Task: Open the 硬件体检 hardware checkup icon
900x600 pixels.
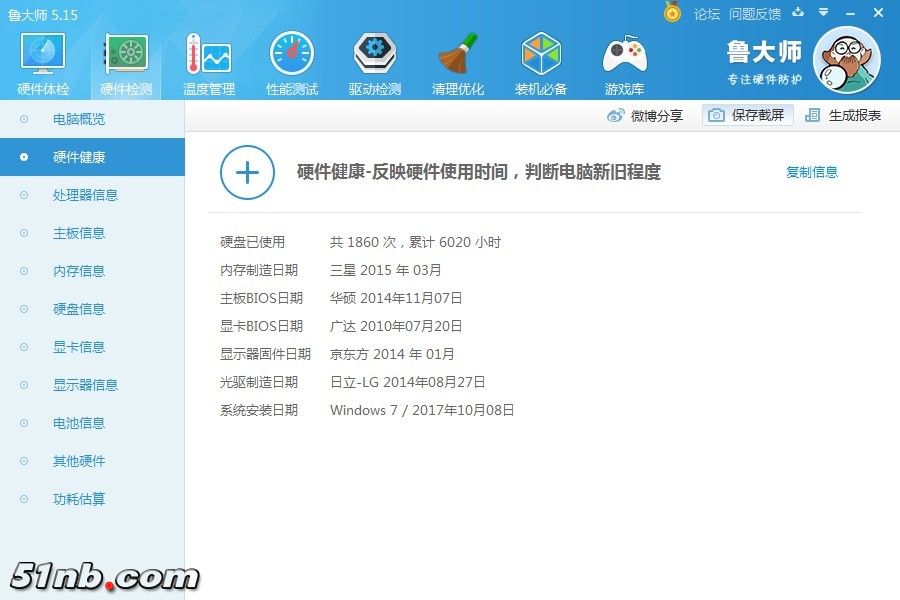Action: pyautogui.click(x=43, y=53)
